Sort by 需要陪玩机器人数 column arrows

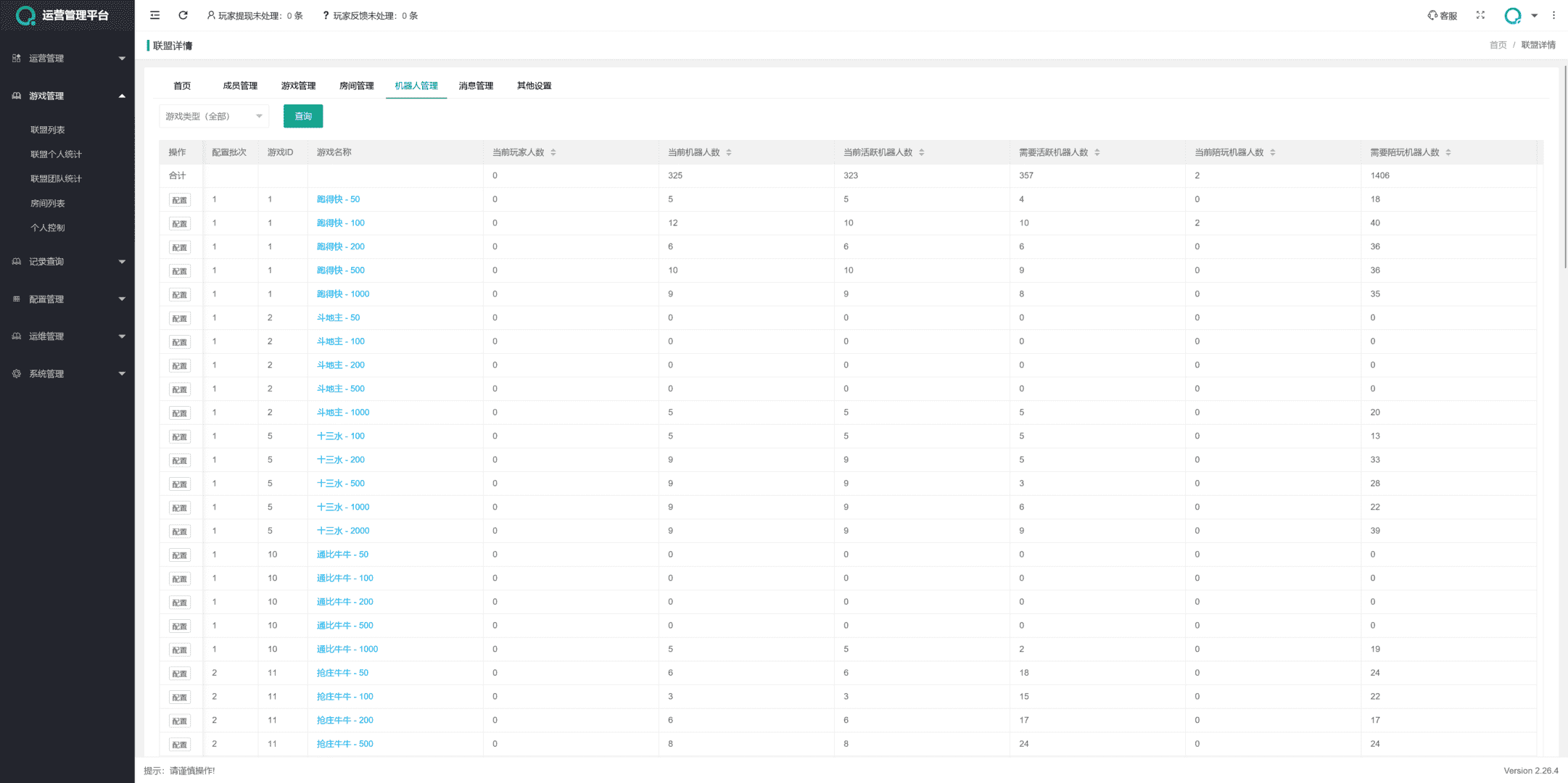[1448, 152]
